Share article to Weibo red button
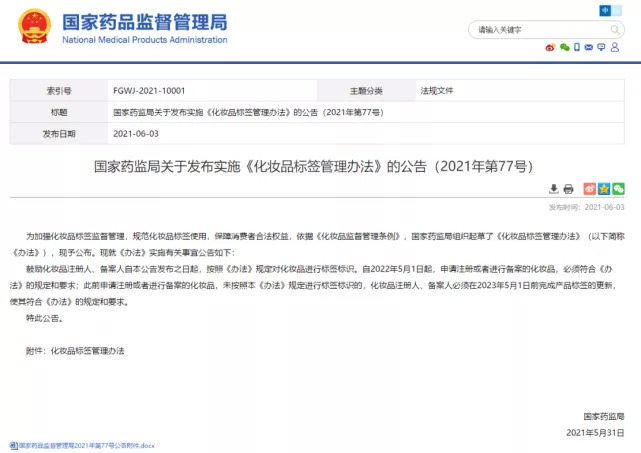 tap(590, 188)
